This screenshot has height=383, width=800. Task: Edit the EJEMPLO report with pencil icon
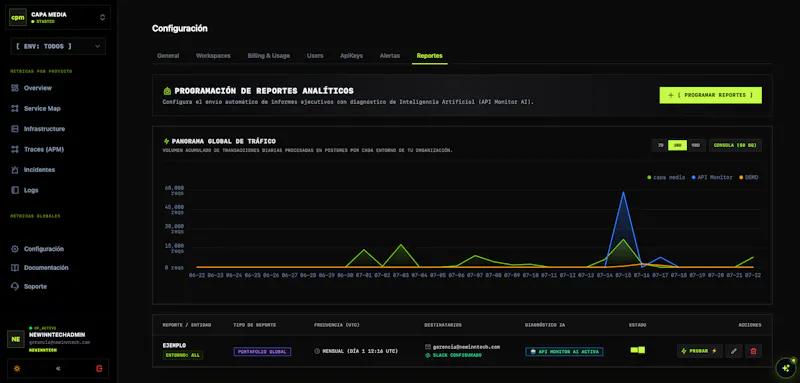click(x=734, y=351)
